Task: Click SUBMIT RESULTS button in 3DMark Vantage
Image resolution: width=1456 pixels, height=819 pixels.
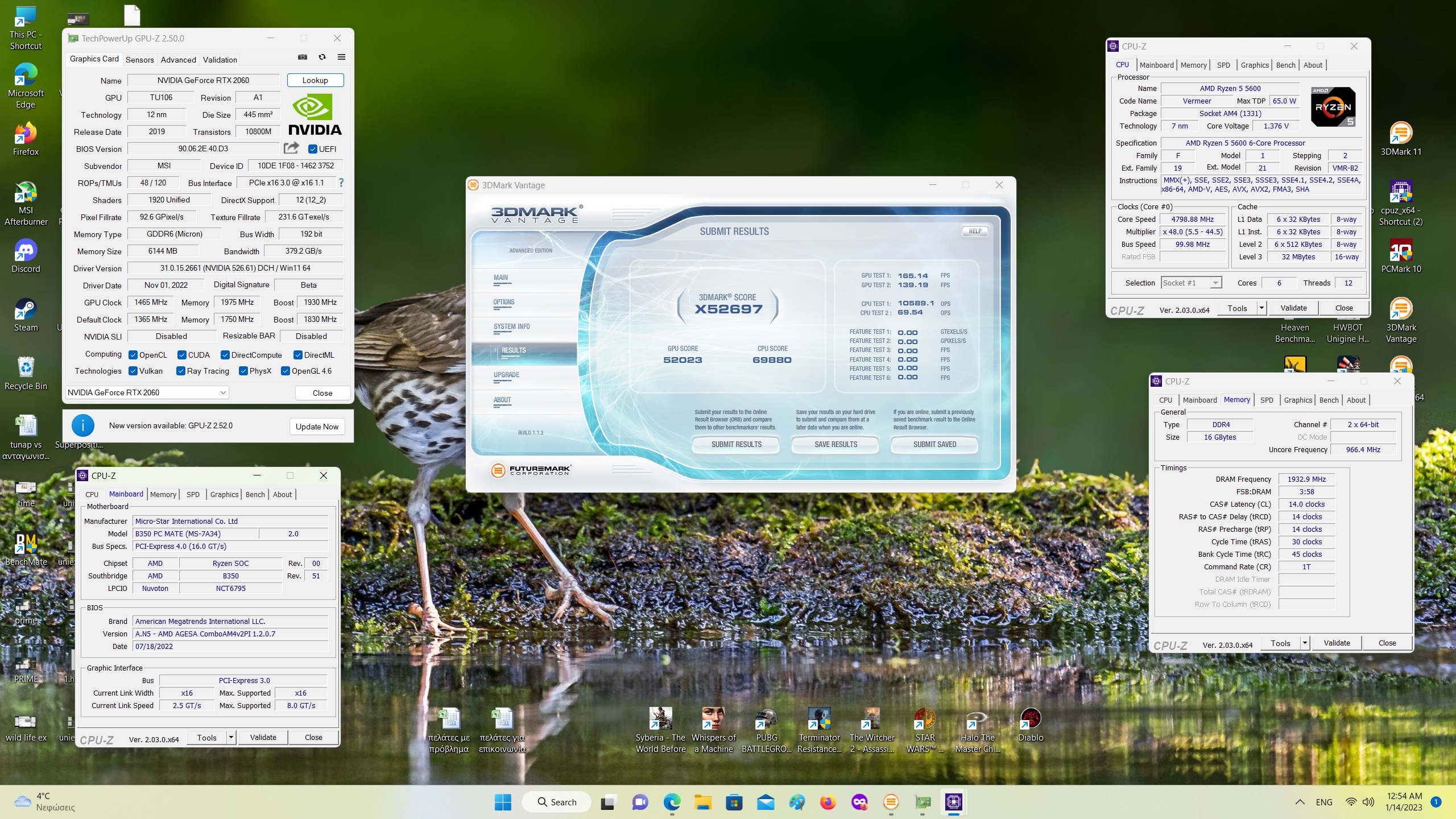Action: (x=736, y=444)
